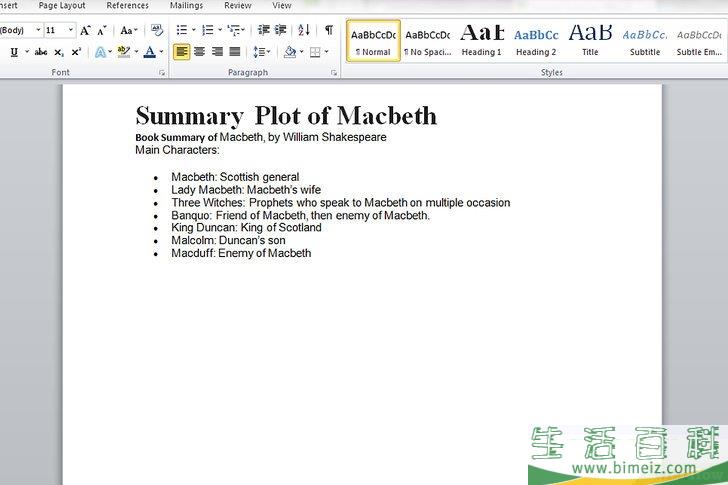728x485 pixels.
Task: Click the Multilevel List icon
Action: pyautogui.click(x=234, y=31)
